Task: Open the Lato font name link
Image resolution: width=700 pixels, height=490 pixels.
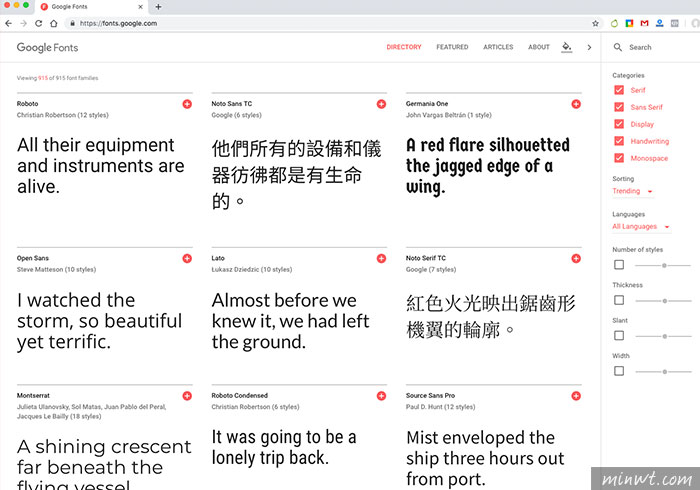Action: (x=218, y=258)
